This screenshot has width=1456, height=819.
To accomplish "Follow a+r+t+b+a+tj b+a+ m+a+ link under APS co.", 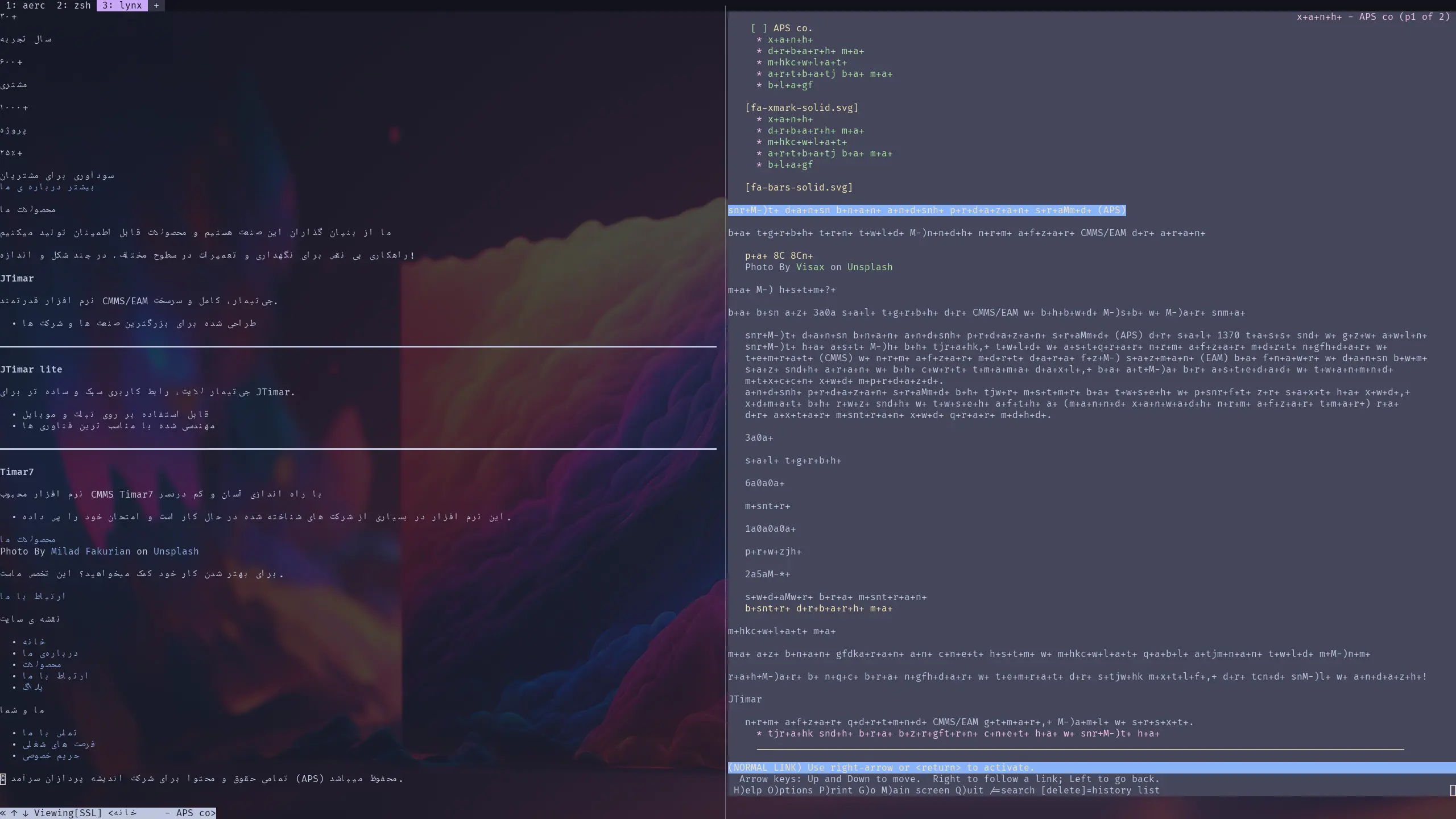I will (830, 73).
